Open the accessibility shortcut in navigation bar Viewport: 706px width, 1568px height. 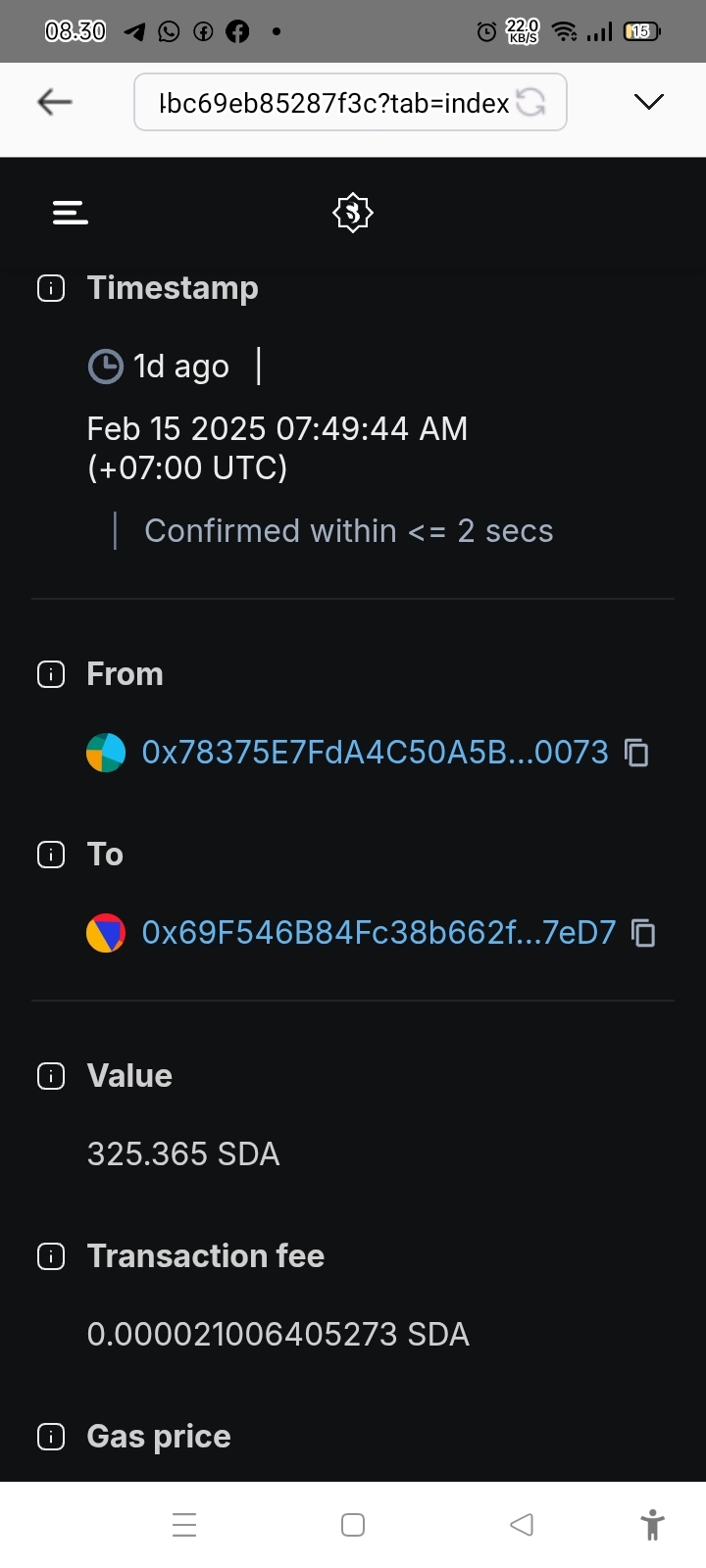(x=652, y=1525)
